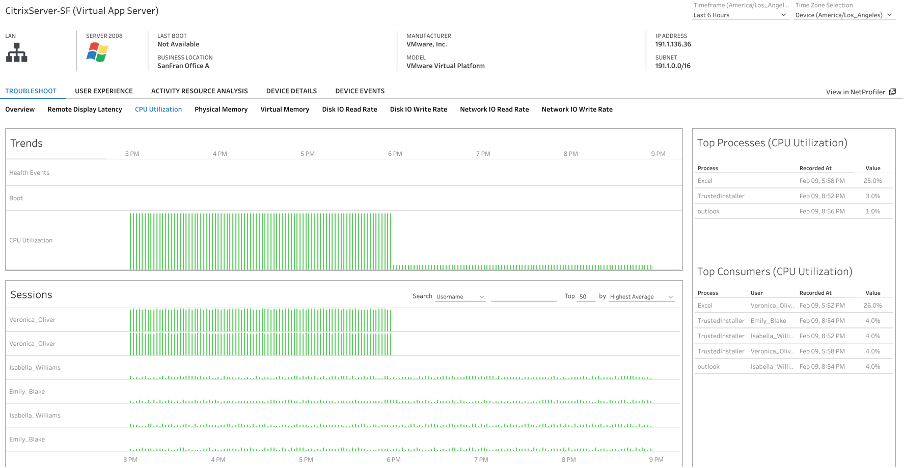The height and width of the screenshot is (468, 904).
Task: Select the Overview sub-tab
Action: tap(20, 109)
